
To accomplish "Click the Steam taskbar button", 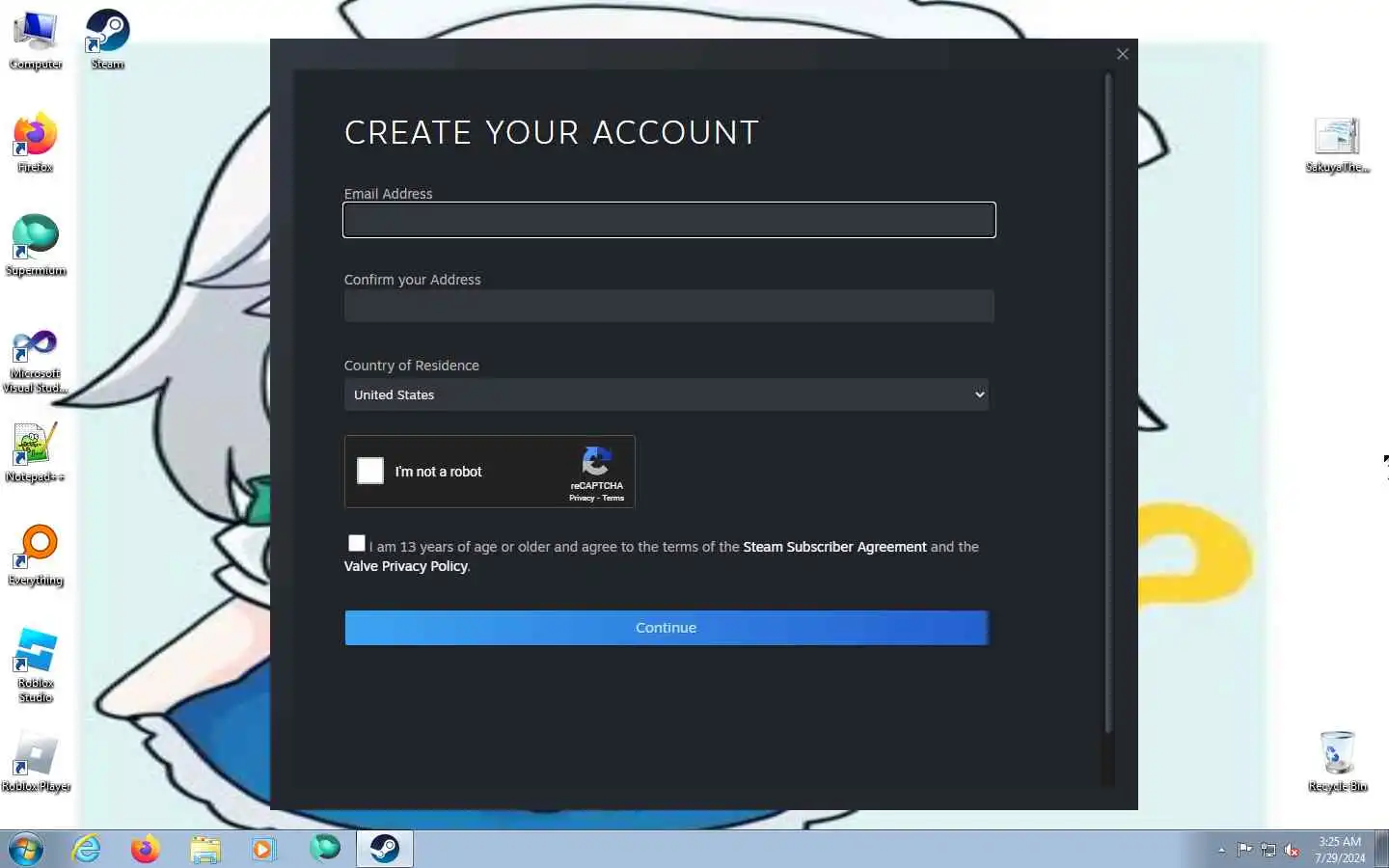I will [x=385, y=850].
